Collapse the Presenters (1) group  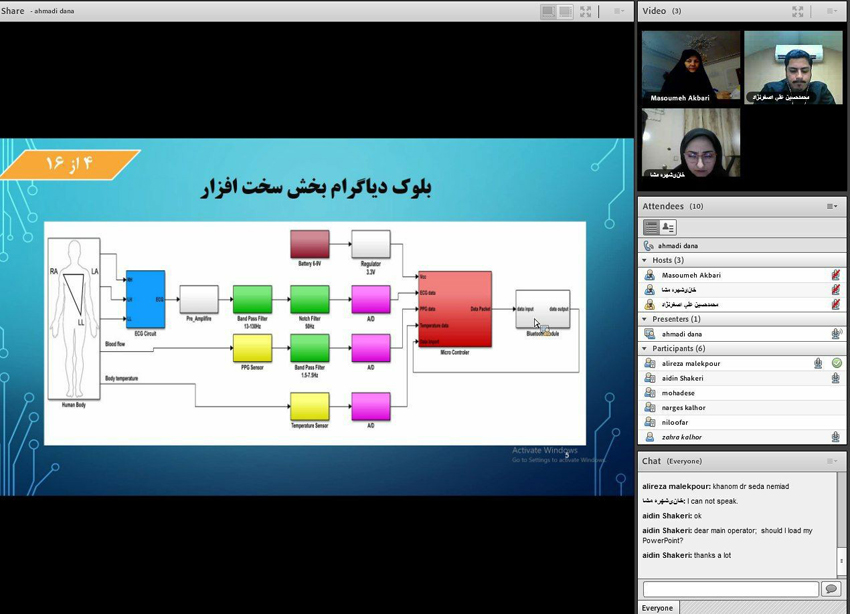pos(645,319)
